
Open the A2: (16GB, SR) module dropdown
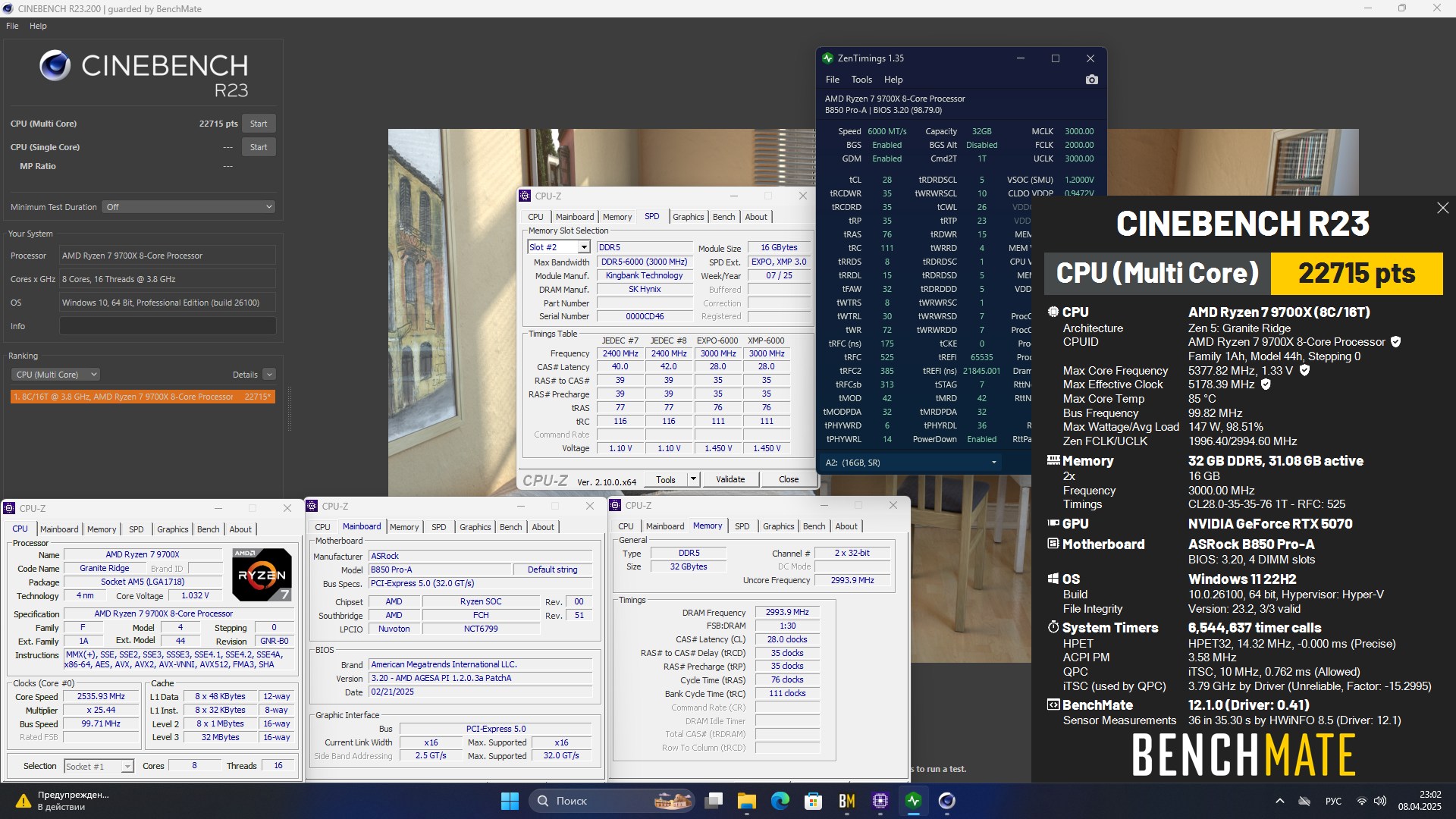tap(912, 463)
